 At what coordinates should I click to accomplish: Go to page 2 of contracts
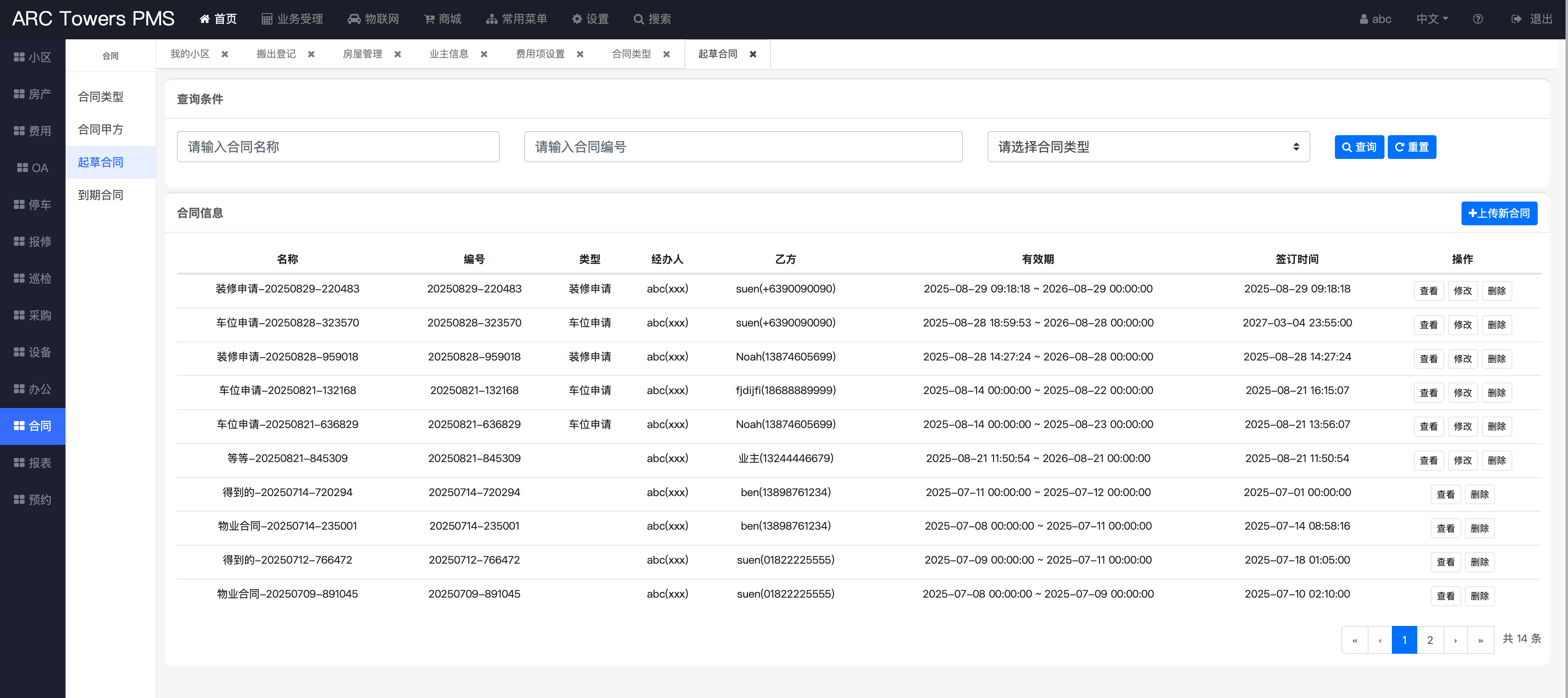(1430, 639)
